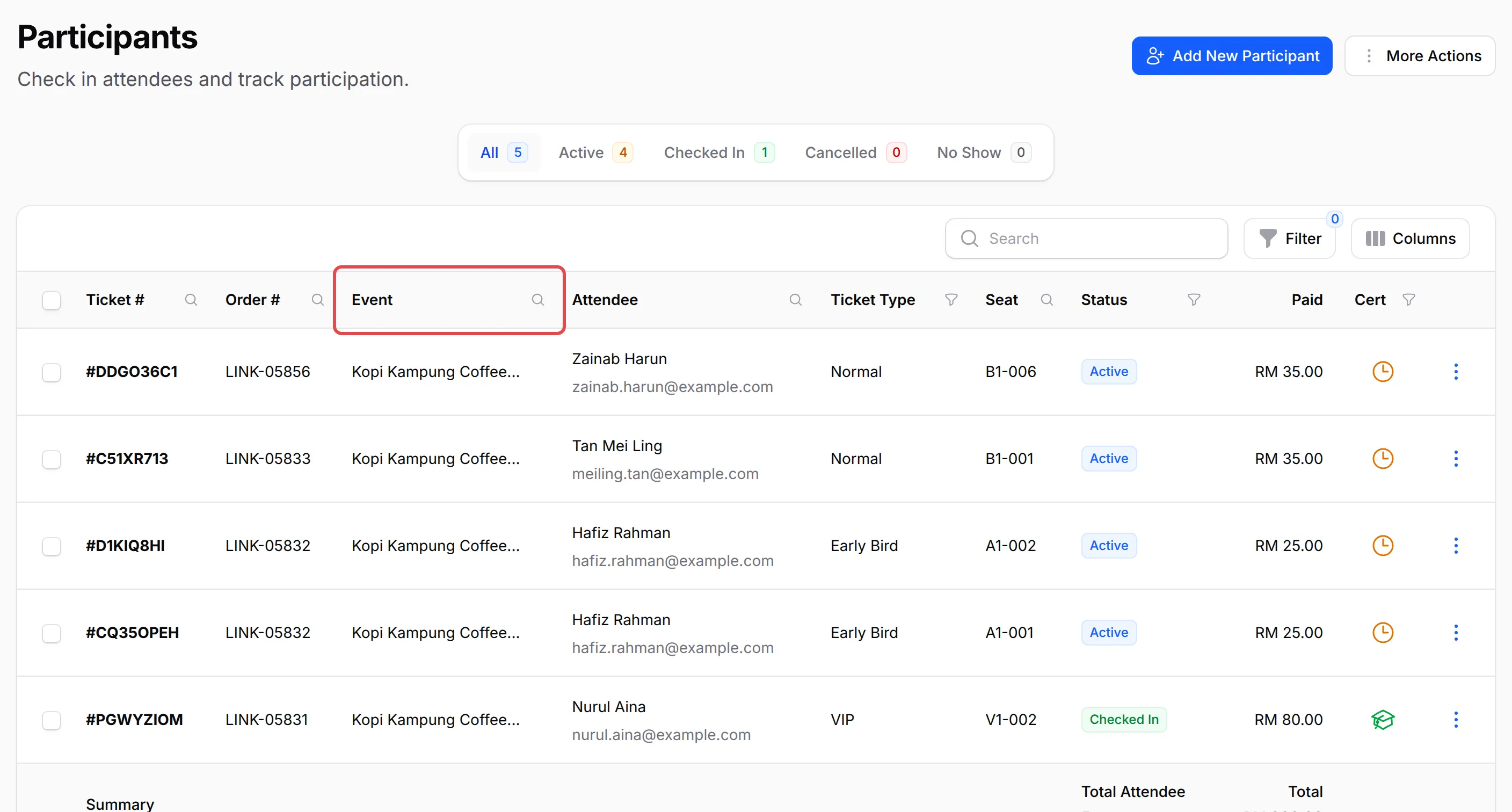Click pending certificate clock icon for #C51XR713

[1383, 459]
